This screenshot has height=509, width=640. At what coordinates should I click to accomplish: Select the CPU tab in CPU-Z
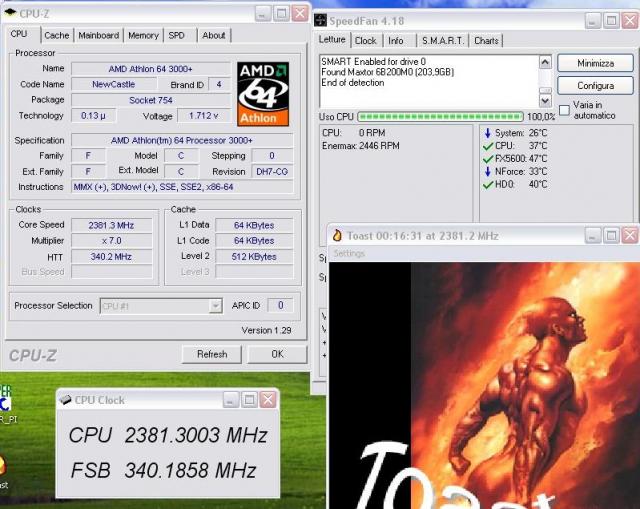click(x=19, y=34)
